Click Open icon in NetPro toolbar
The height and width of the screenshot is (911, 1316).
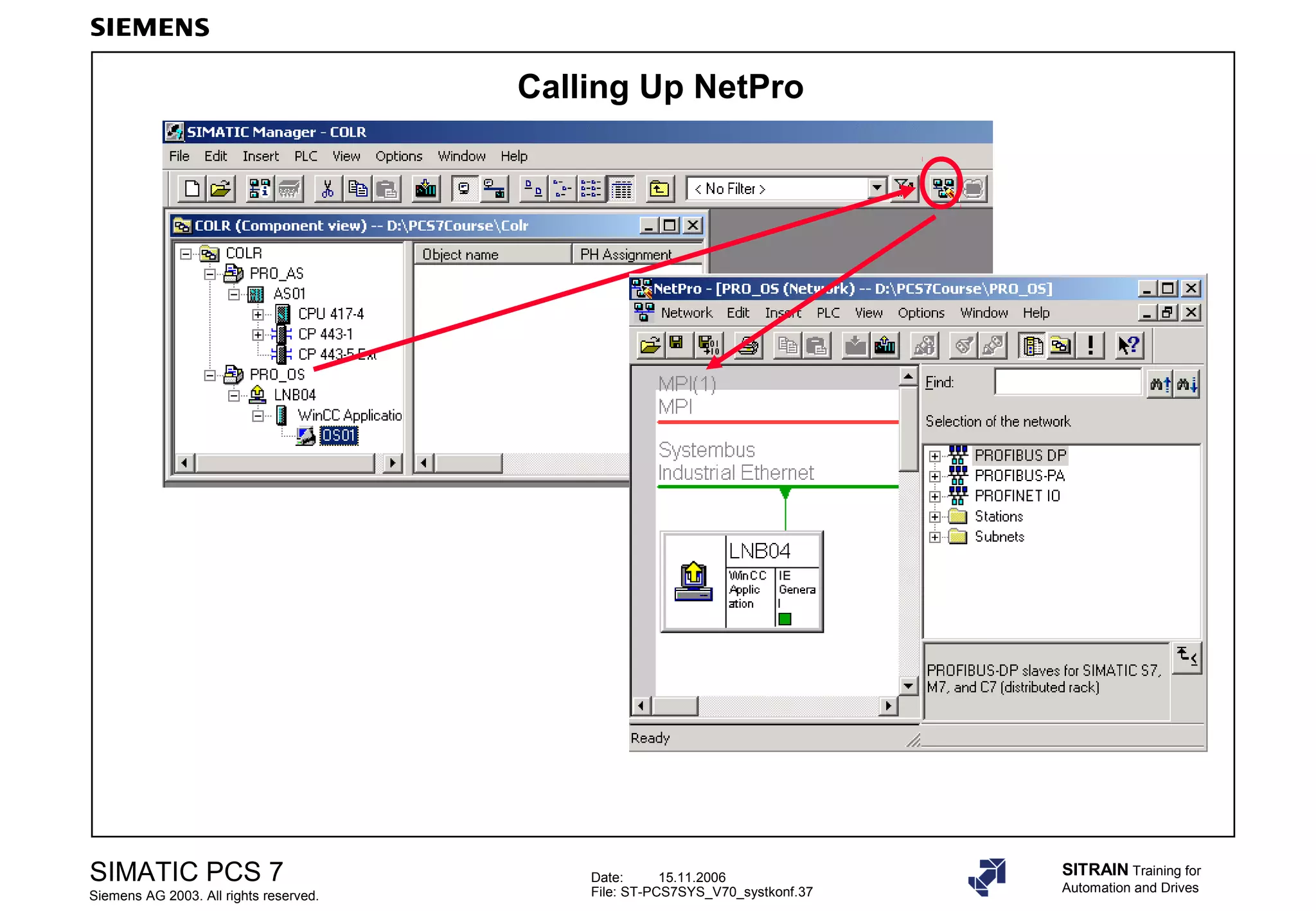tap(650, 346)
